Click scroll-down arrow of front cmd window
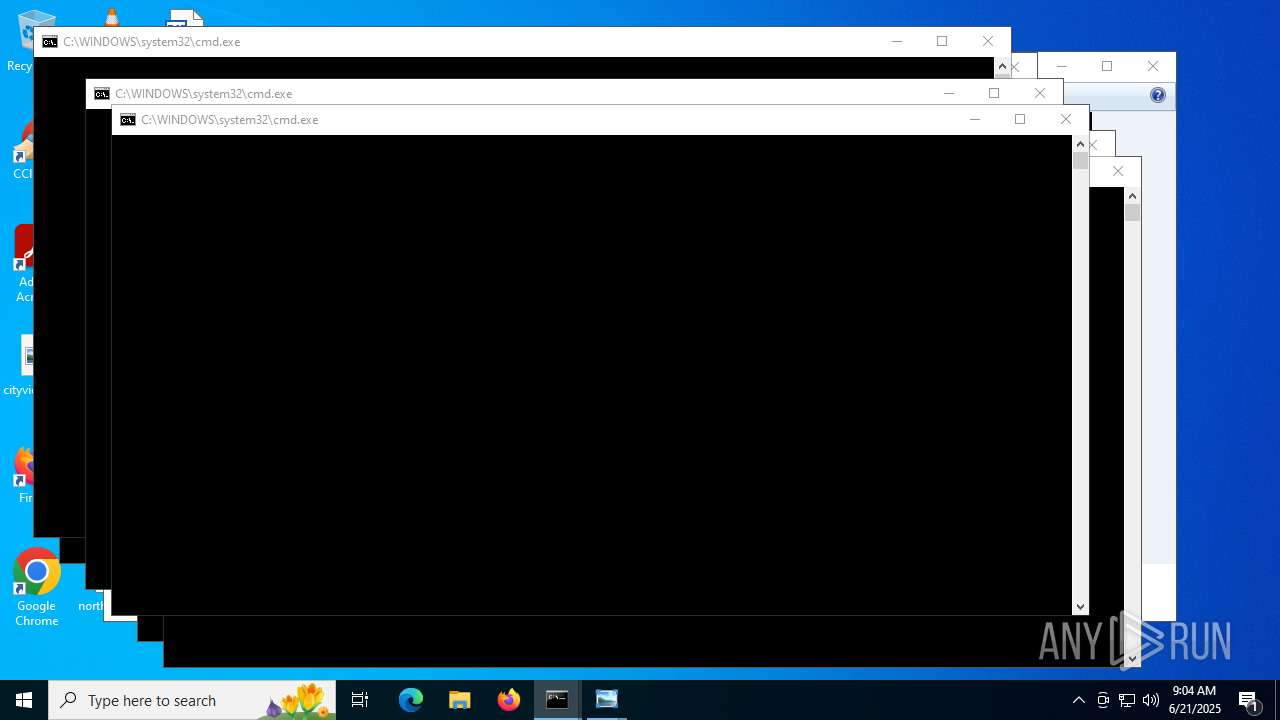1280x720 pixels. (x=1080, y=607)
